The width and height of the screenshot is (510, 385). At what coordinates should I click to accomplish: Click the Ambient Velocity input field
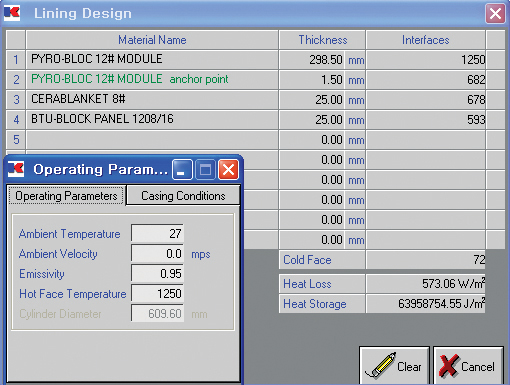157,254
